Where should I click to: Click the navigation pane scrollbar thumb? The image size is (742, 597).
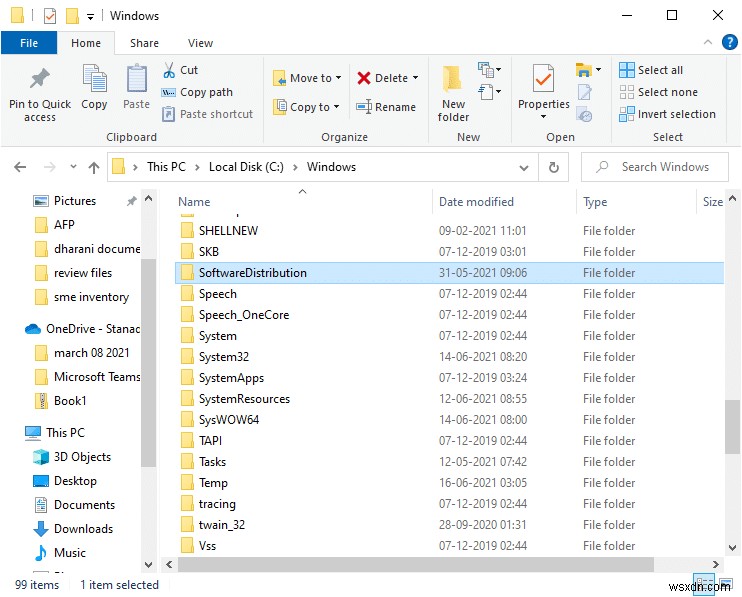click(x=148, y=363)
